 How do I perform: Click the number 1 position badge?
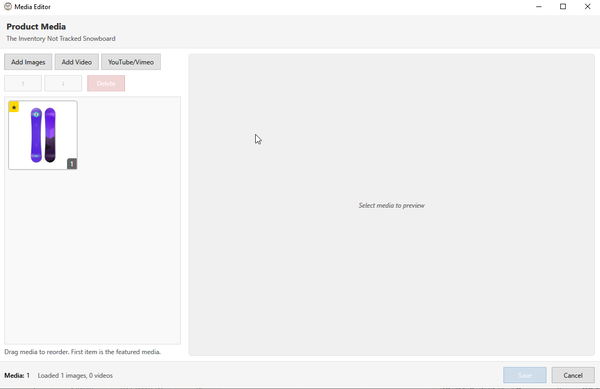pos(72,164)
